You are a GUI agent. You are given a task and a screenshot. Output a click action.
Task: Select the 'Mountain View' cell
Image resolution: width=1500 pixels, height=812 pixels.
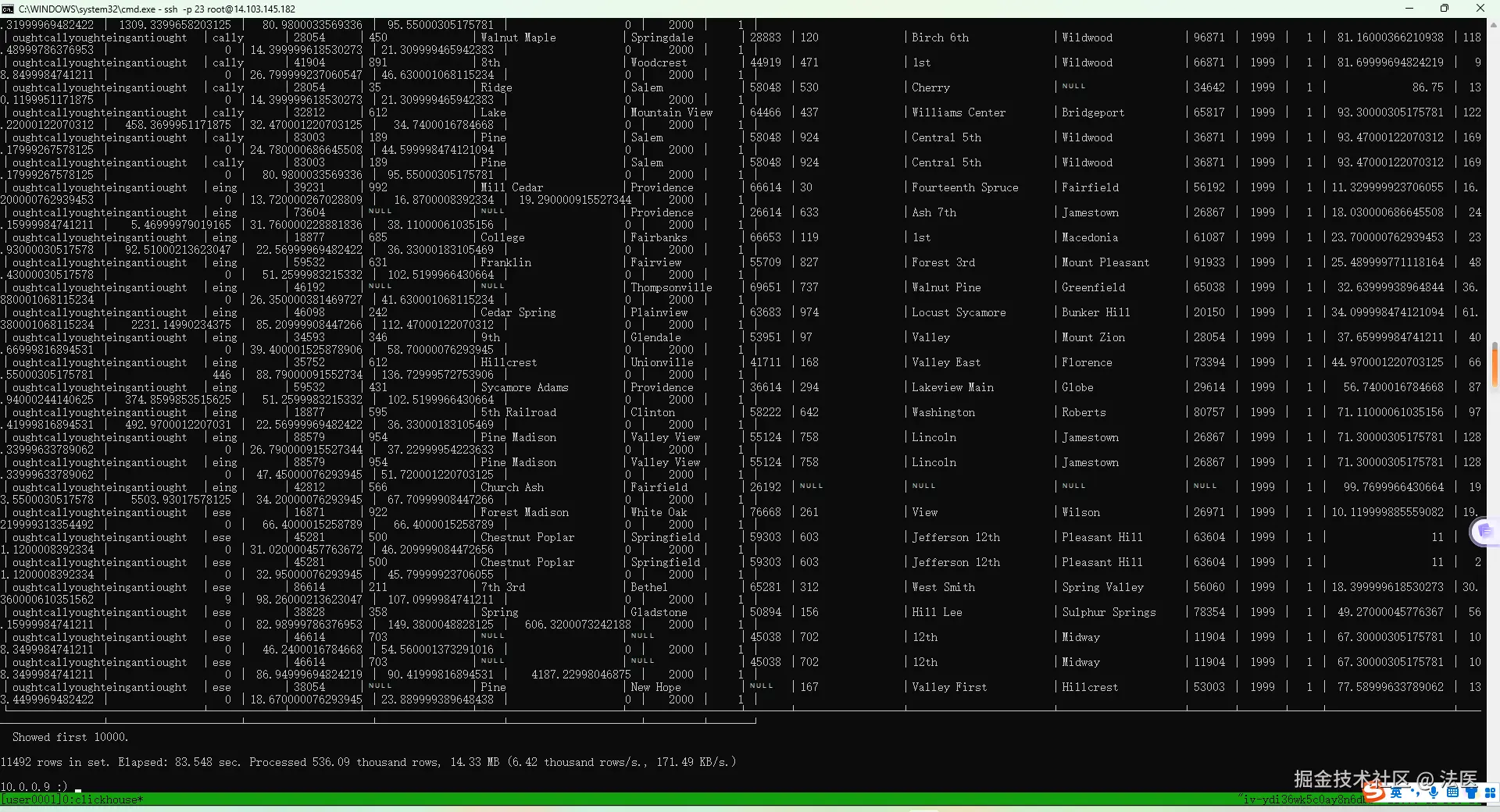[x=671, y=112]
